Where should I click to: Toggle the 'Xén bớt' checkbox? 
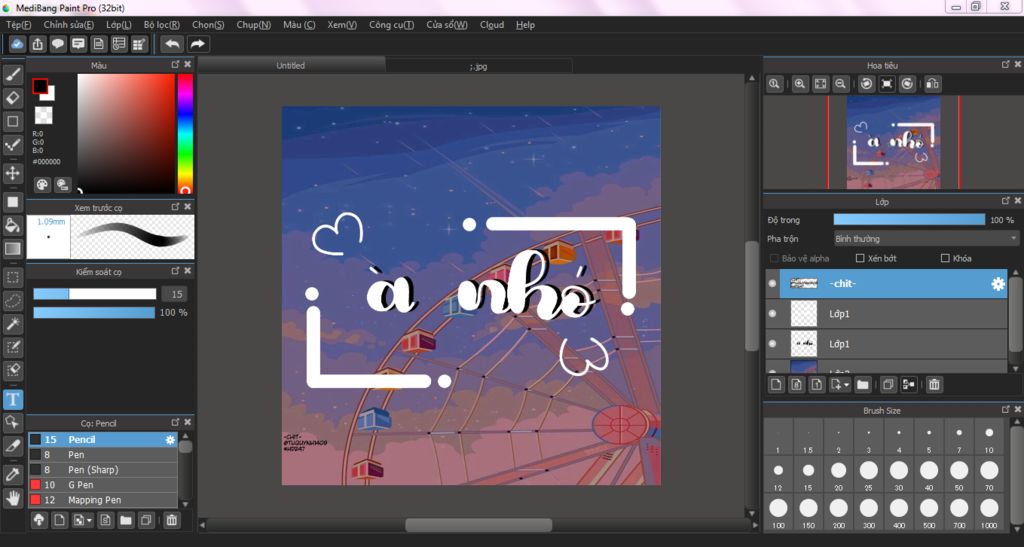click(860, 258)
